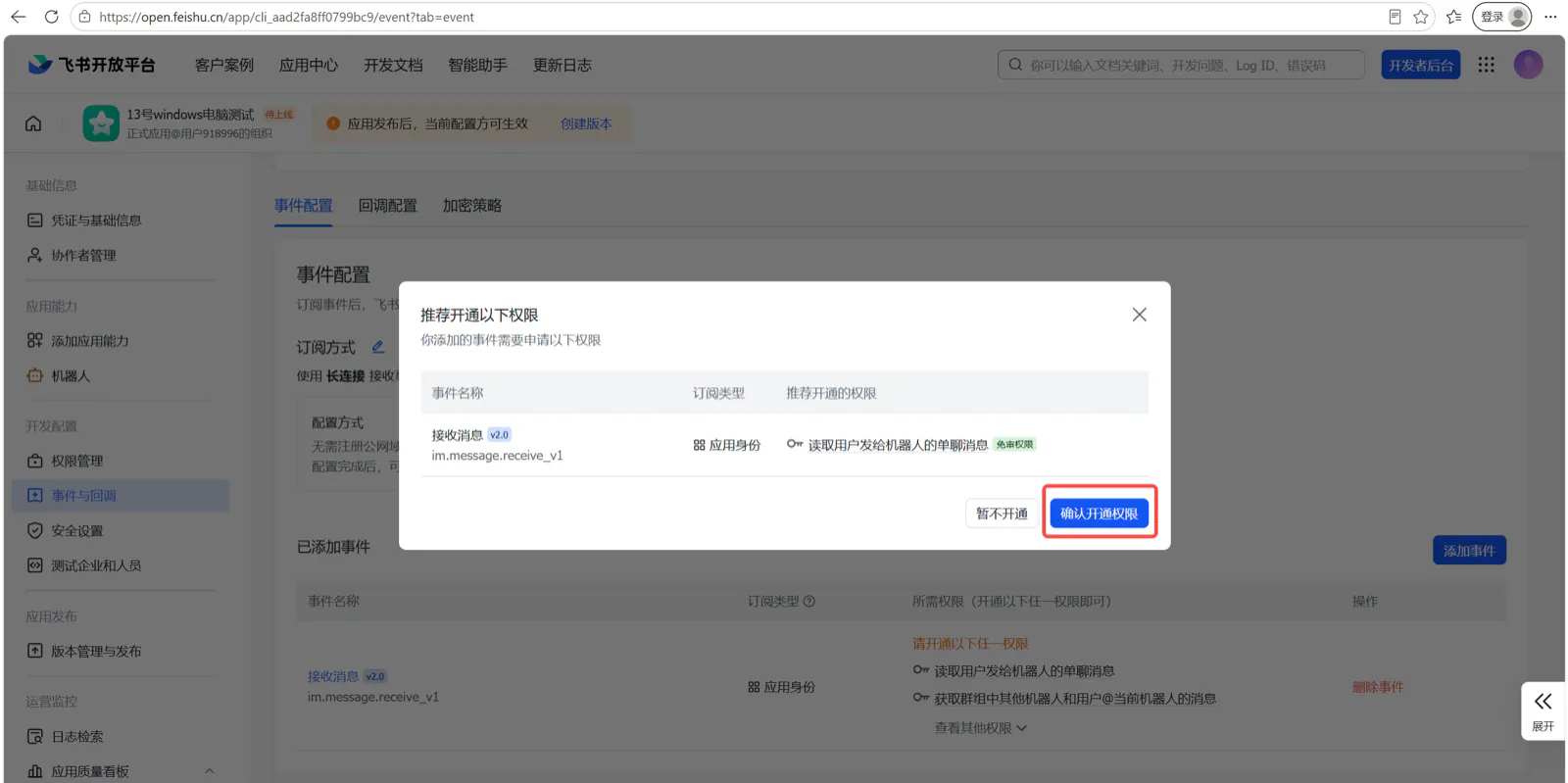Click 读取用户发给机器人的单聊消息 in the dialog
The width and height of the screenshot is (1568, 783).
click(898, 445)
